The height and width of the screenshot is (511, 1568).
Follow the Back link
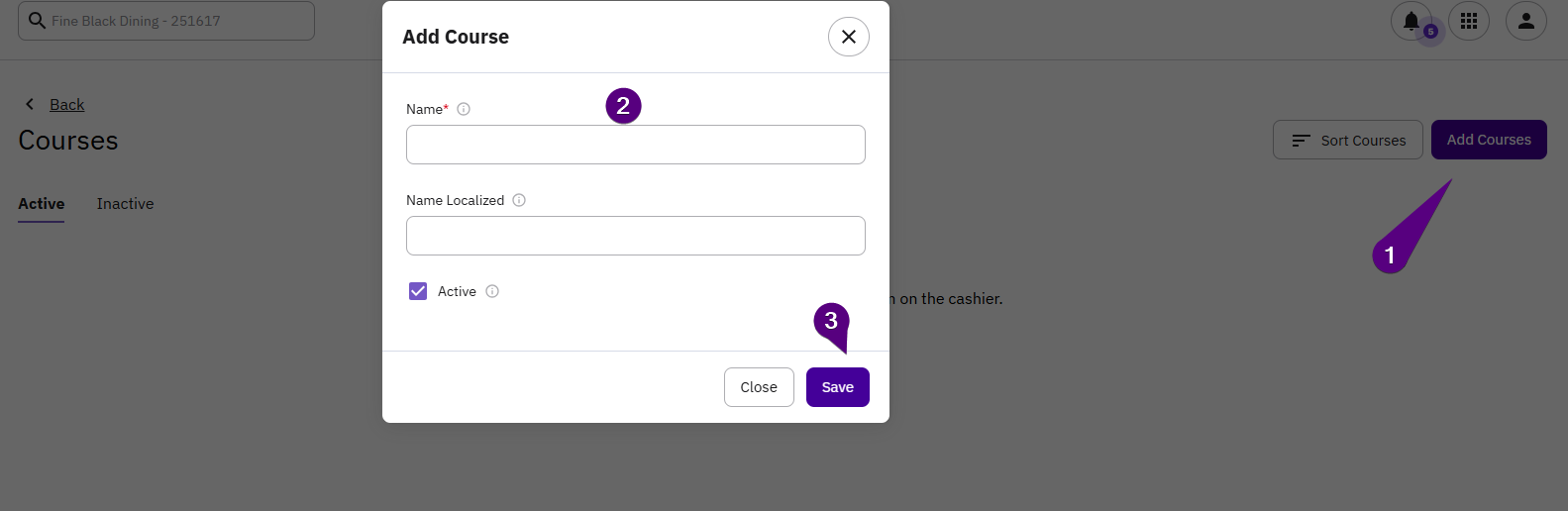pyautogui.click(x=67, y=105)
